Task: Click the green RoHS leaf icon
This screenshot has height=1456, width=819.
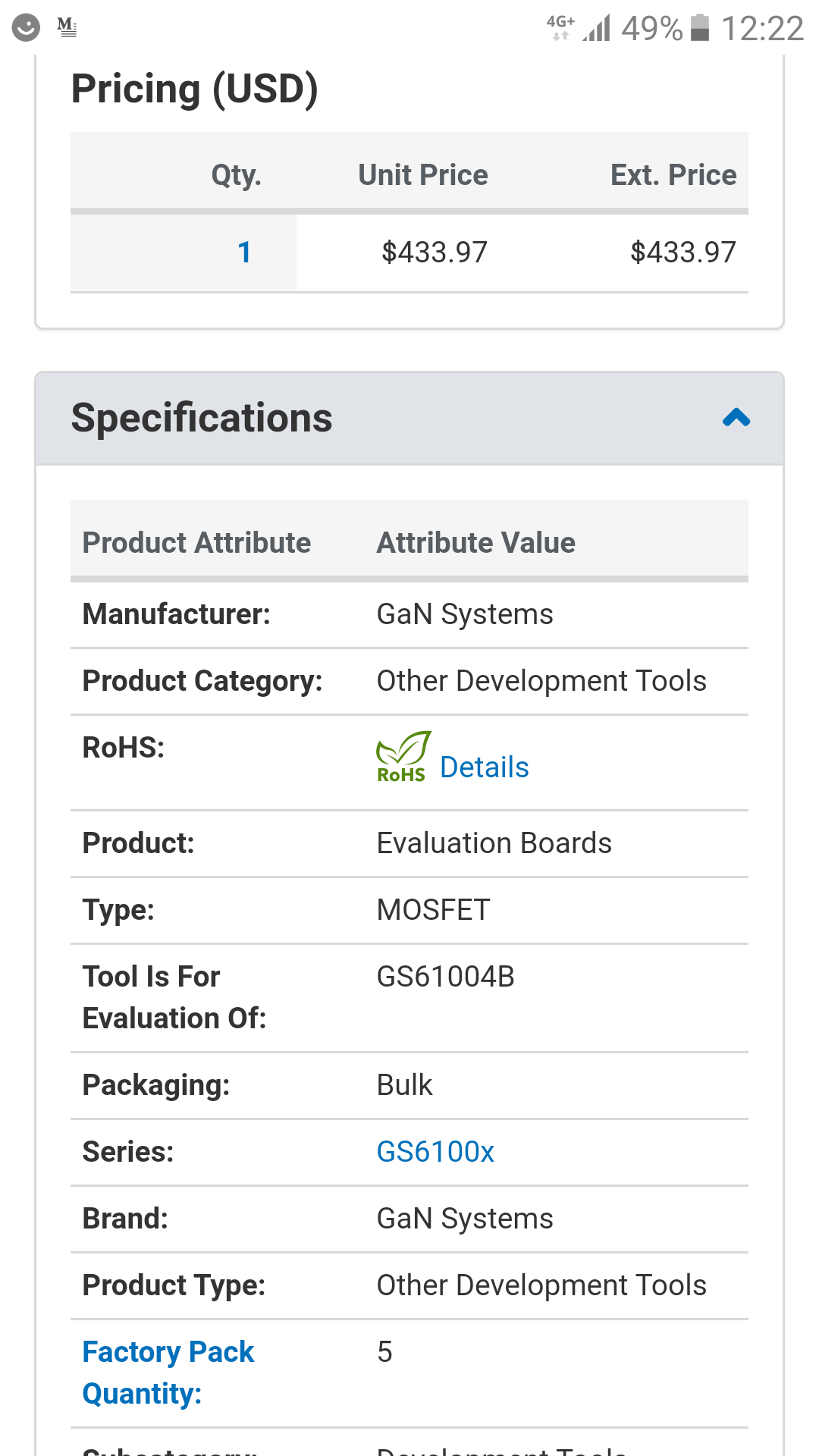Action: (403, 756)
